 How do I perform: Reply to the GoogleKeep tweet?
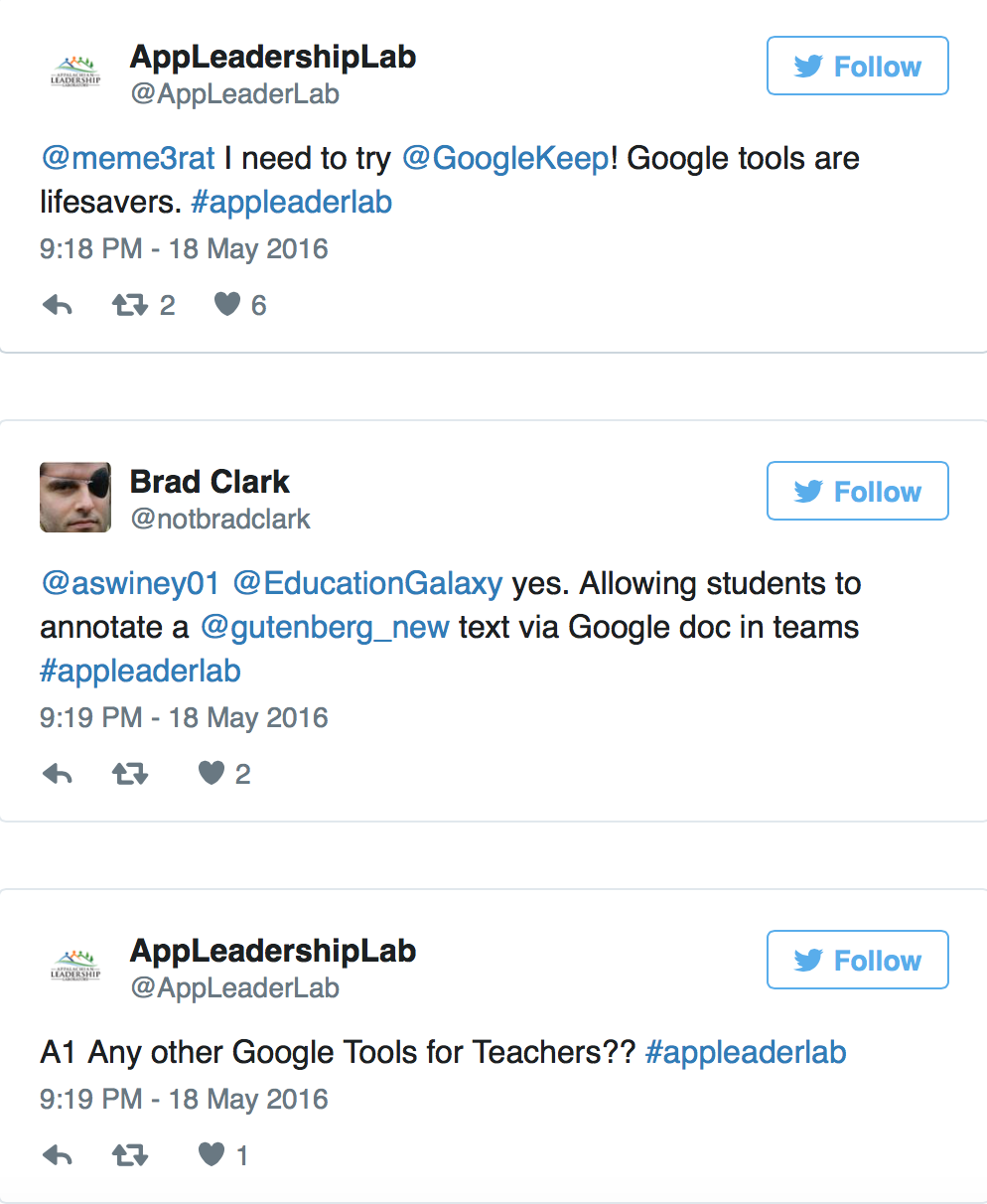tap(58, 305)
